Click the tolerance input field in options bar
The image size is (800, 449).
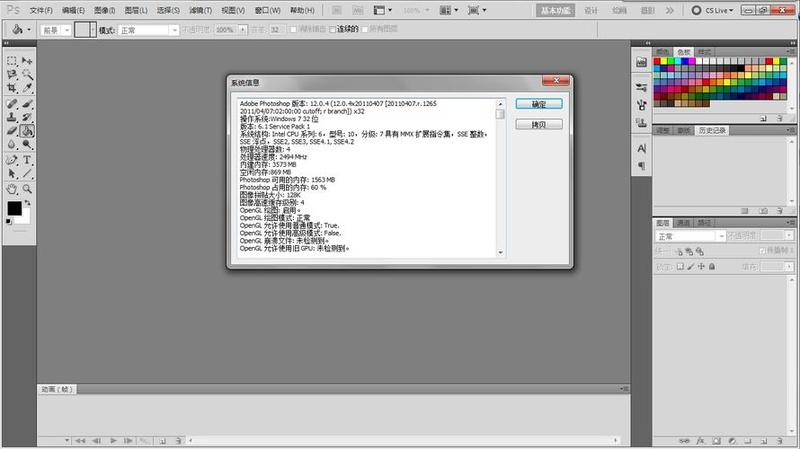[x=276, y=30]
